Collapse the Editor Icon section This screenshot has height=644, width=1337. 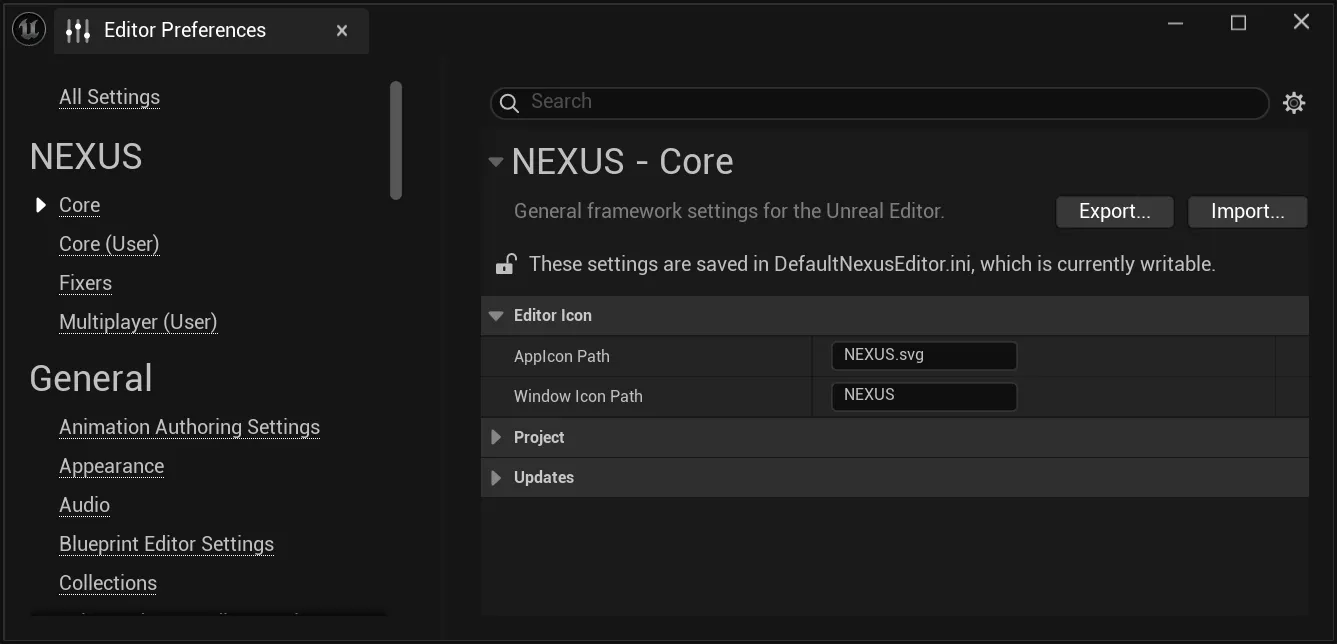pos(496,315)
